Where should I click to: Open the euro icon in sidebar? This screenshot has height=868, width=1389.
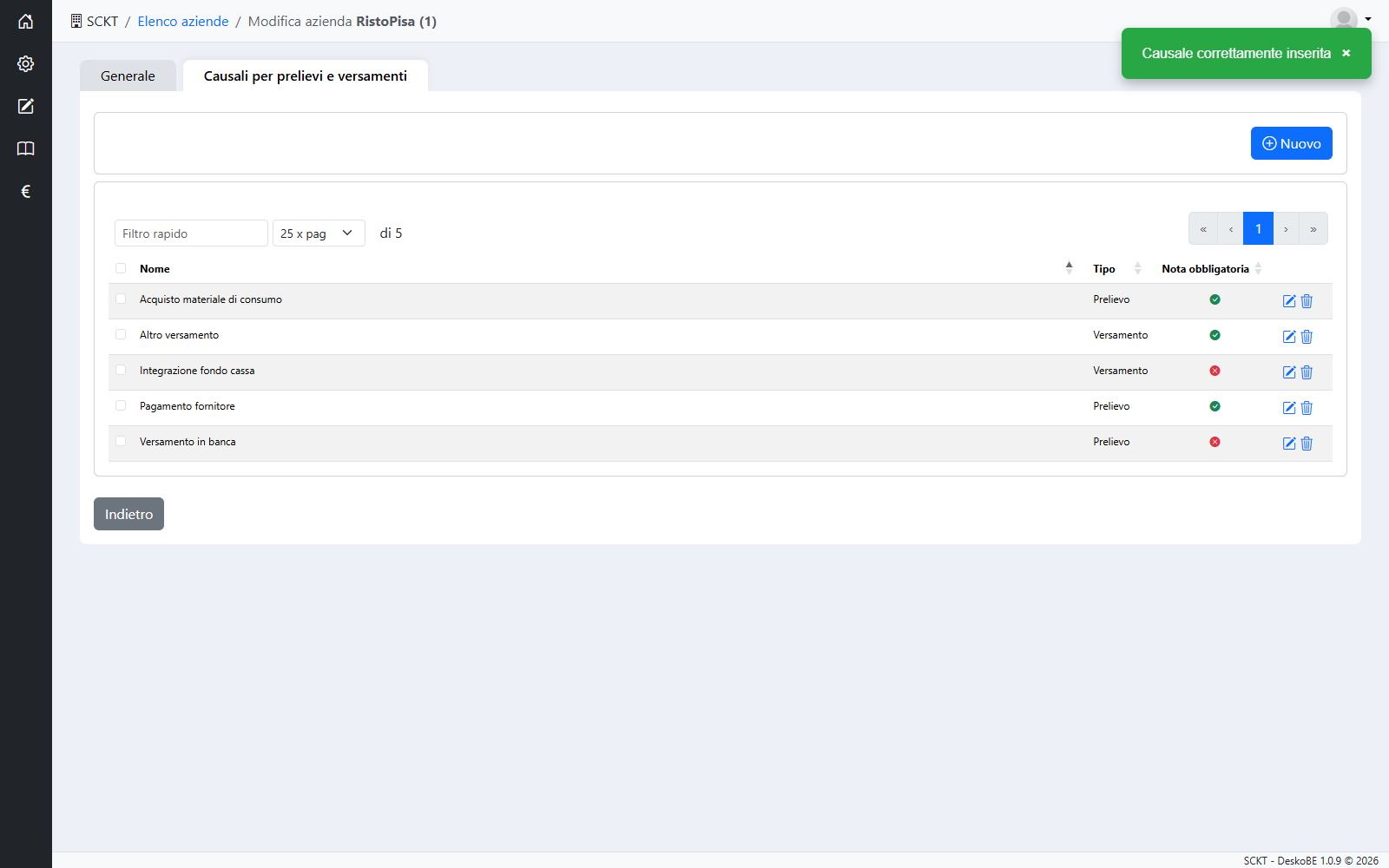click(26, 192)
